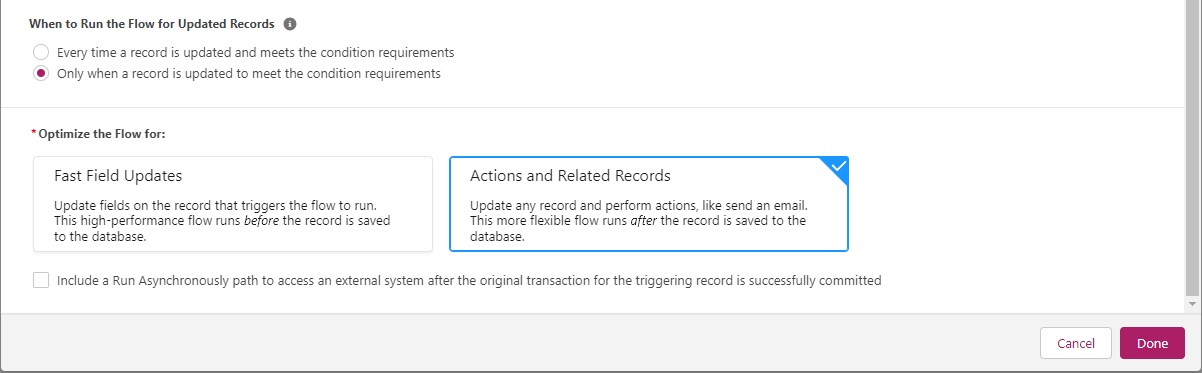
Task: Click the 'Actions and Related Records' title text
Action: (x=570, y=175)
